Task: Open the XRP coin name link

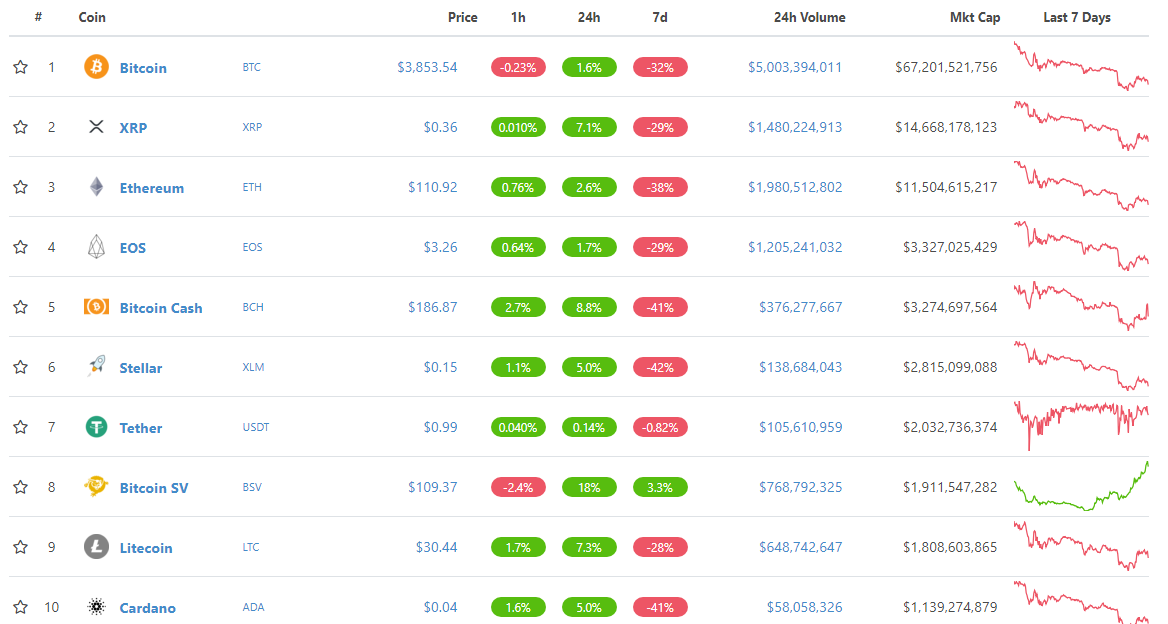Action: tap(133, 127)
